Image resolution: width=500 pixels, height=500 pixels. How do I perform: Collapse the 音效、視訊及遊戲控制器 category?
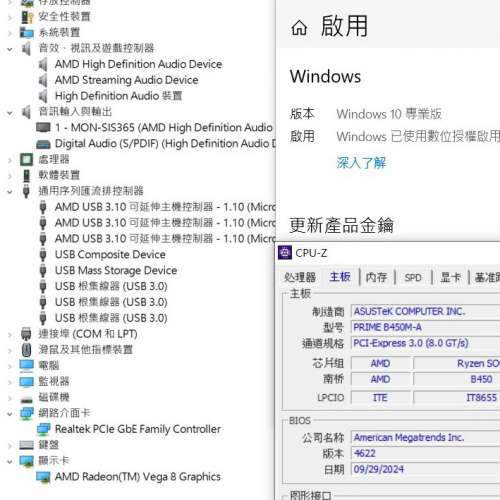click(x=10, y=49)
